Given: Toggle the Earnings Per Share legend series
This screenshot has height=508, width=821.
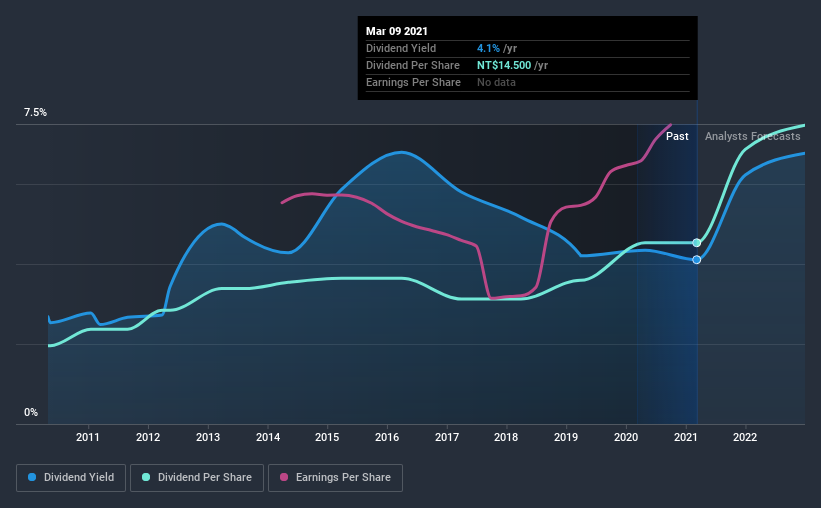Looking at the screenshot, I should pyautogui.click(x=335, y=478).
